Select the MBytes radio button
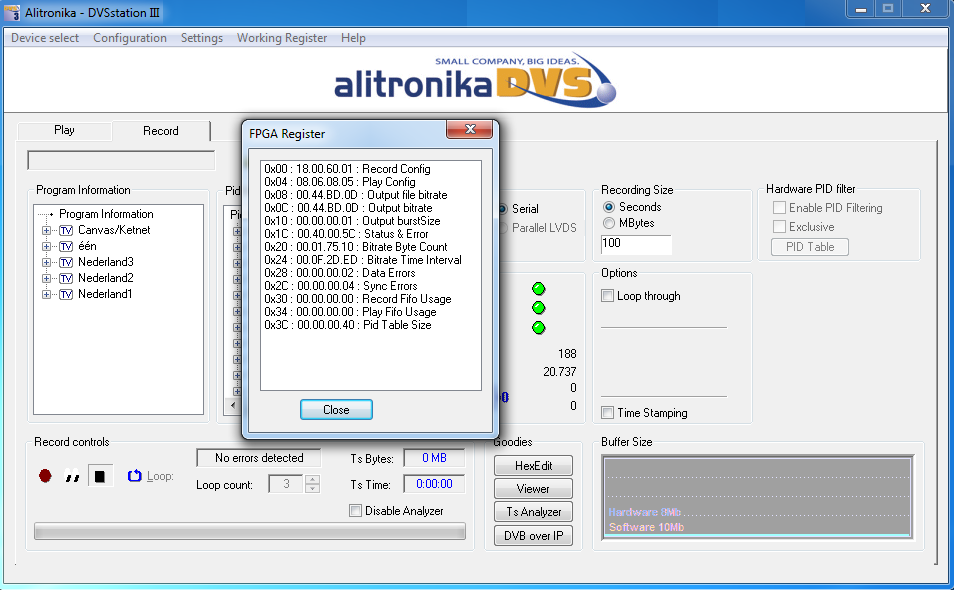Viewport: 954px width, 590px height. click(x=609, y=224)
